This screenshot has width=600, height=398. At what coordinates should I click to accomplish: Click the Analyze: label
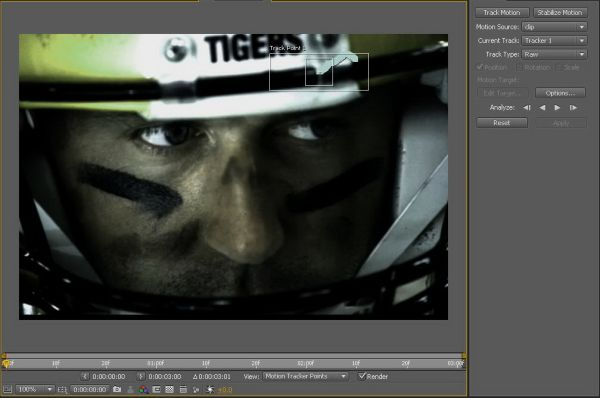pyautogui.click(x=502, y=108)
